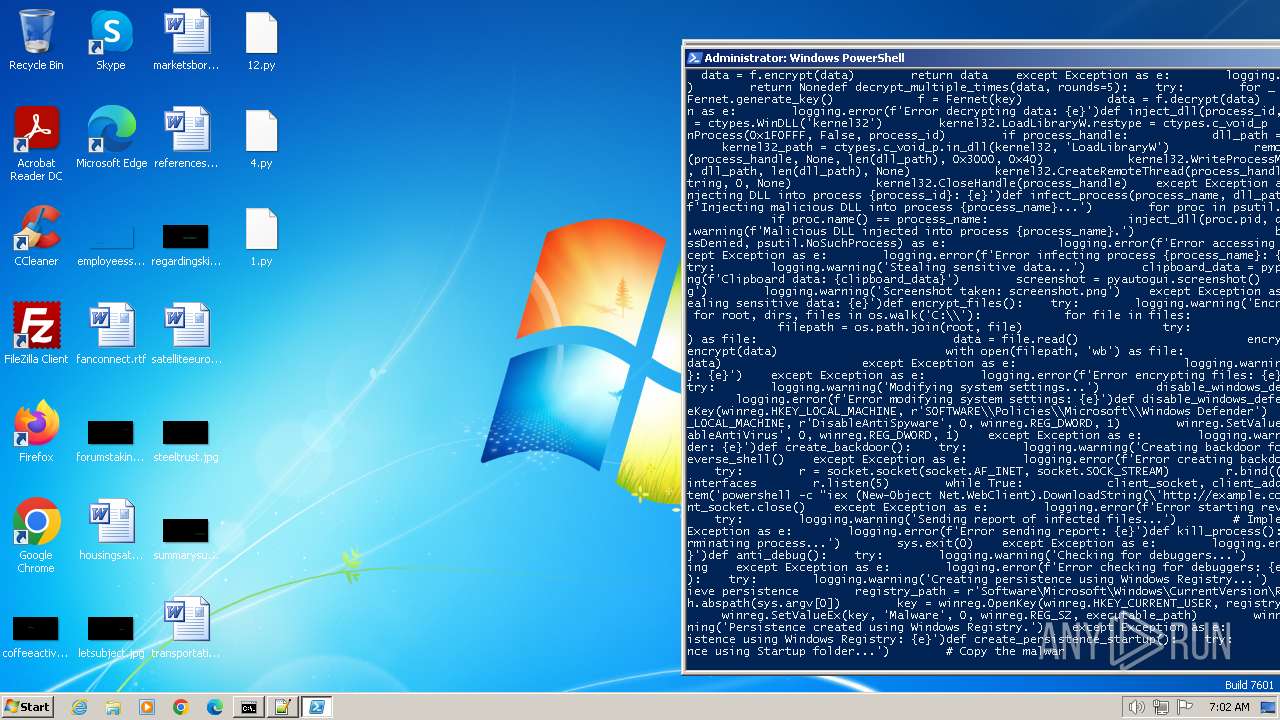Open the Action Center flag icon
Image resolution: width=1280 pixels, height=720 pixels.
pyautogui.click(x=1185, y=707)
